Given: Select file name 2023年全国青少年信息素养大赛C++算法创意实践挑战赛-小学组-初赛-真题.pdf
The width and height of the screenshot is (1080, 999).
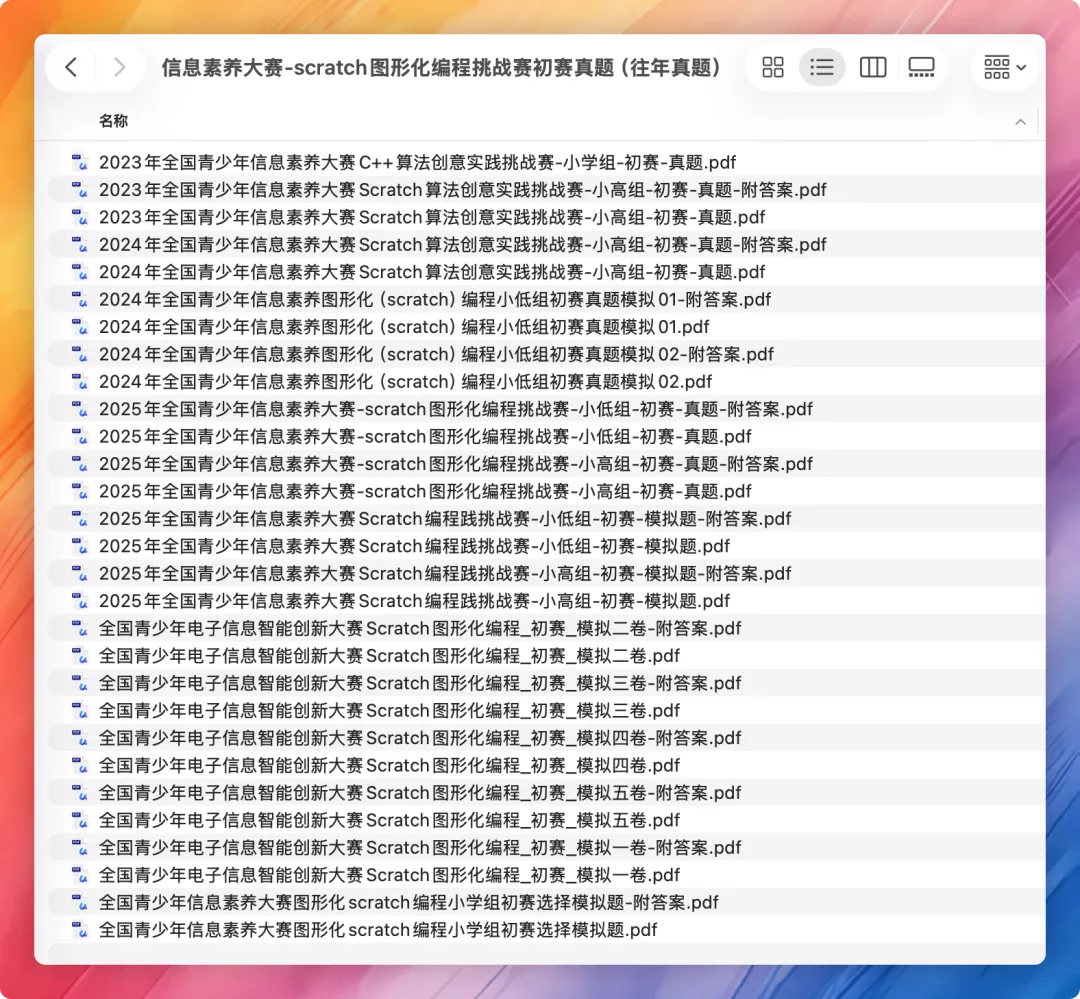Looking at the screenshot, I should [417, 163].
